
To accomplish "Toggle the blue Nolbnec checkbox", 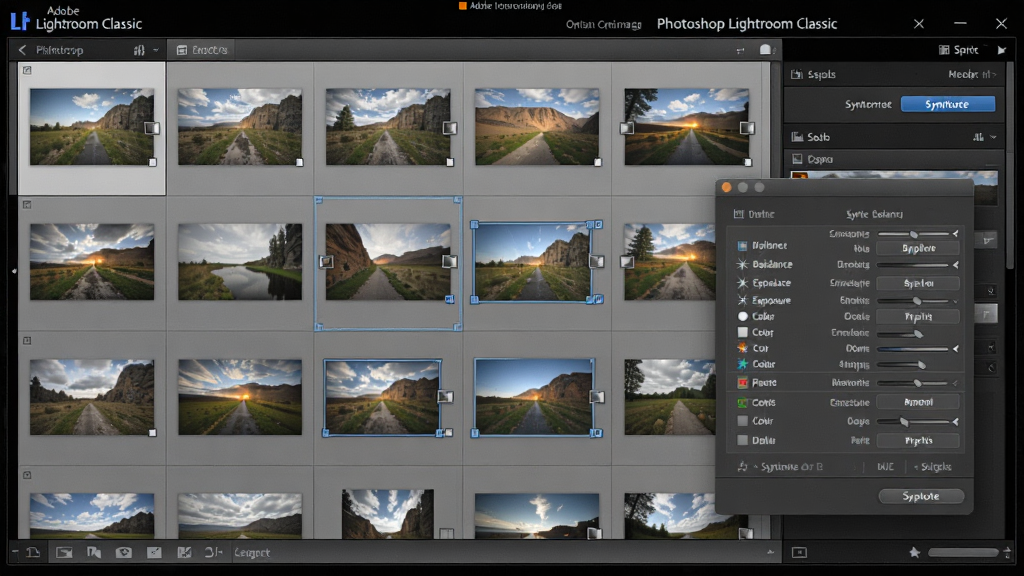I will click(x=742, y=246).
